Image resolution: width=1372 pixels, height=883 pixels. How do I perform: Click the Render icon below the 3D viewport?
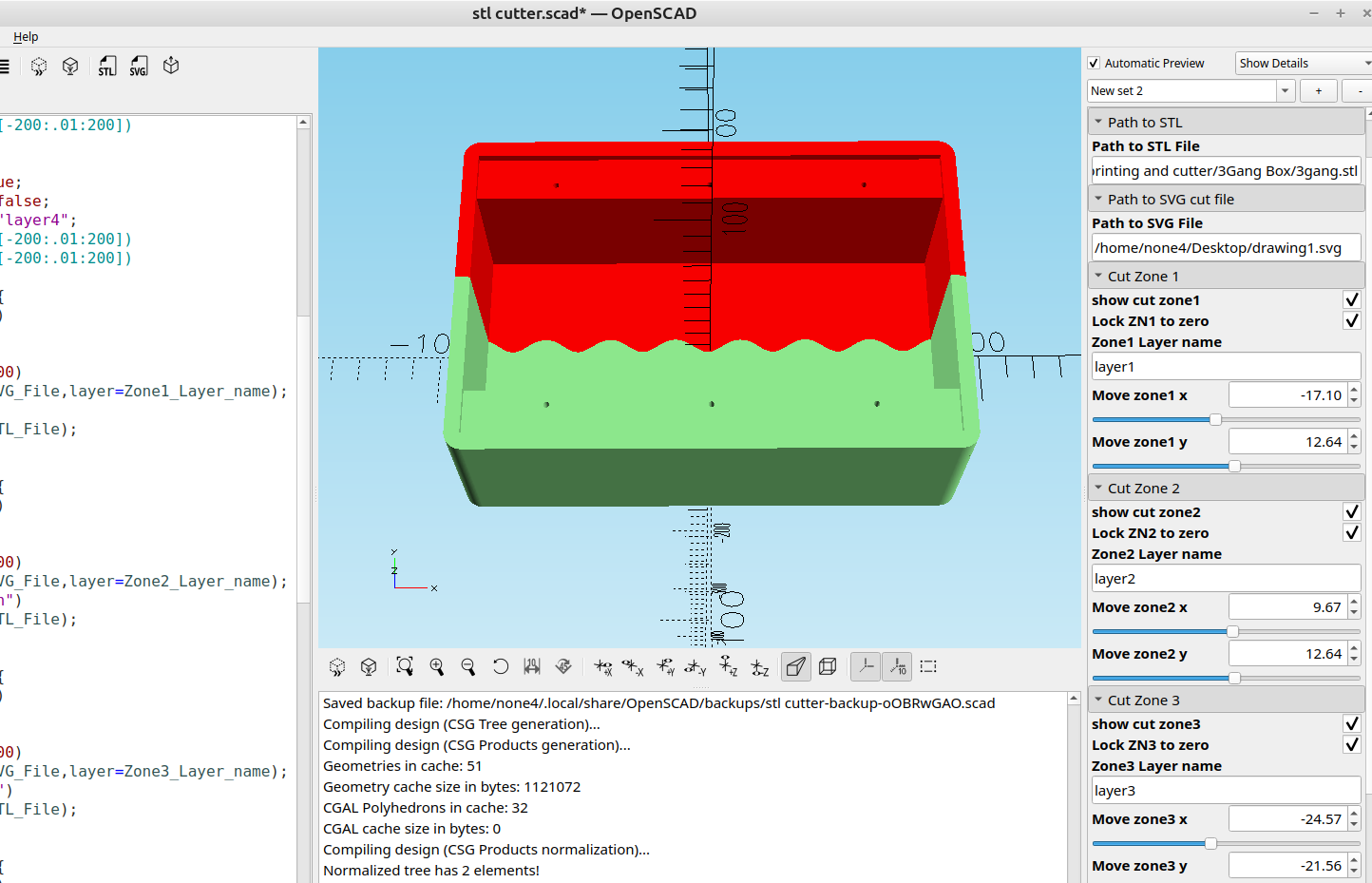tap(369, 667)
